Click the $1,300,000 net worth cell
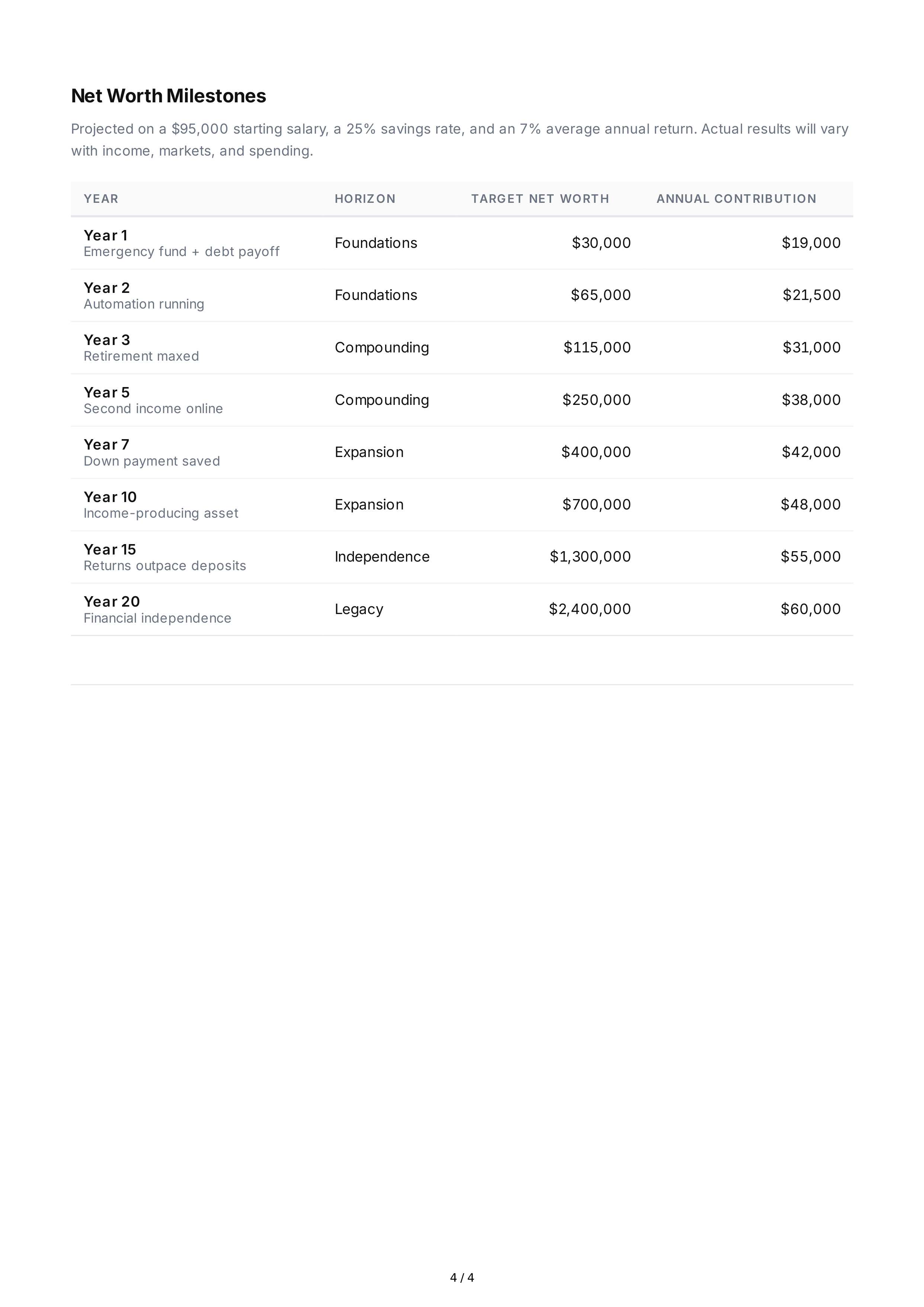Viewport: 924px width, 1307px height. 590,557
